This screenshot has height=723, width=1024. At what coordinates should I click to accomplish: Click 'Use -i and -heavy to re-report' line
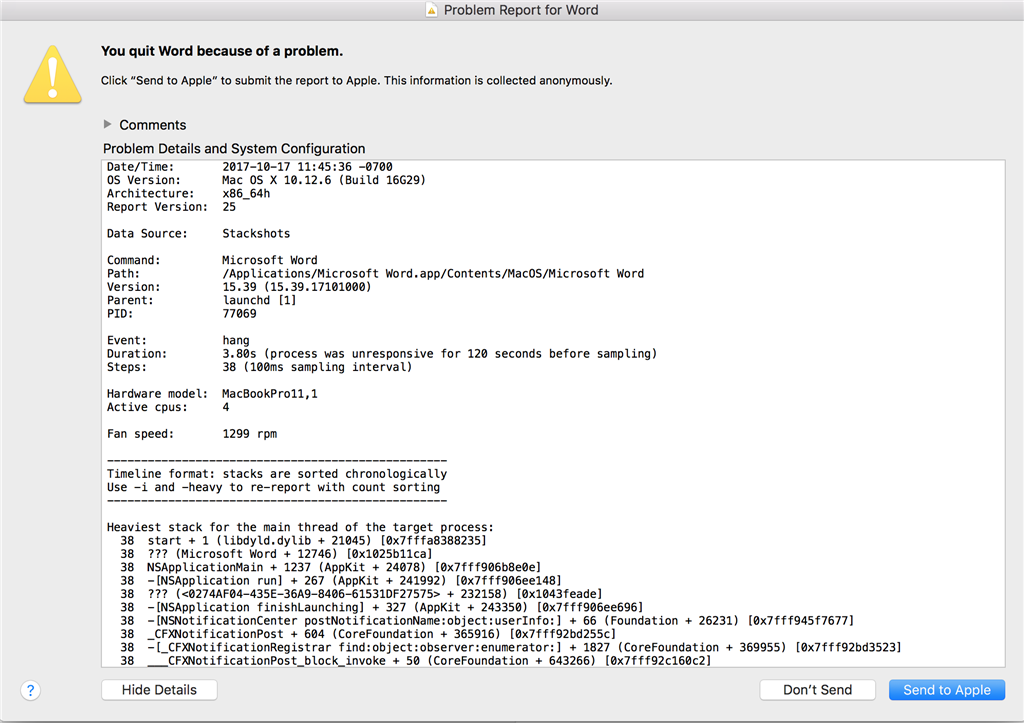pos(273,487)
